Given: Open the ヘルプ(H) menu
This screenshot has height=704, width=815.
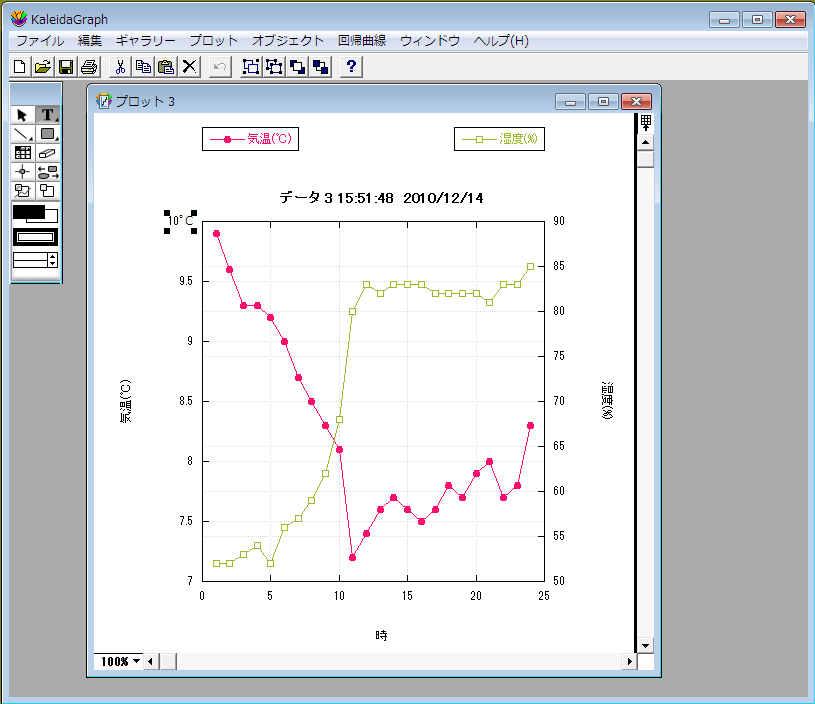Looking at the screenshot, I should pos(501,41).
